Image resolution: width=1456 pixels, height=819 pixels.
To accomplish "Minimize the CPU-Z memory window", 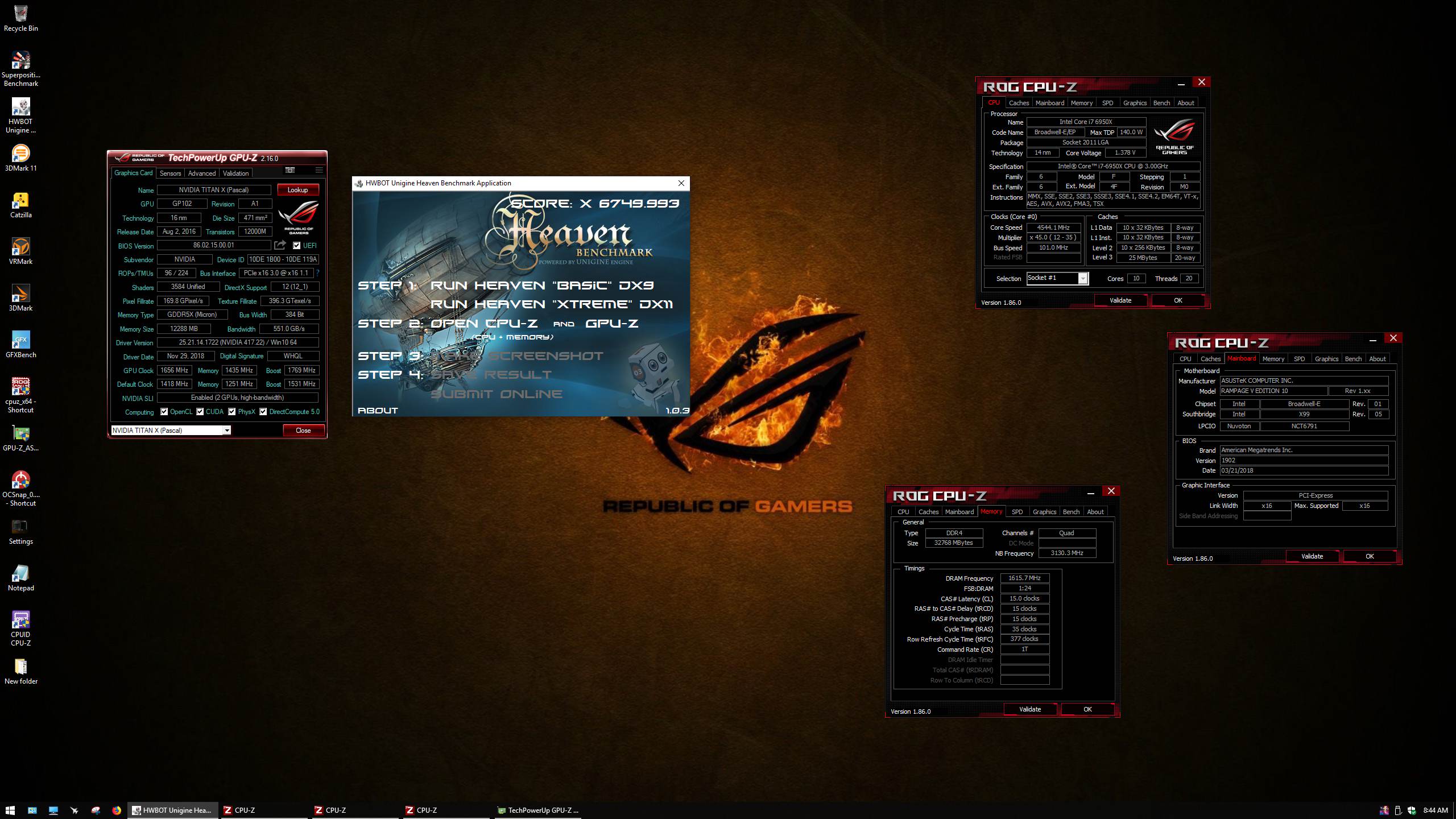I will pyautogui.click(x=1090, y=493).
